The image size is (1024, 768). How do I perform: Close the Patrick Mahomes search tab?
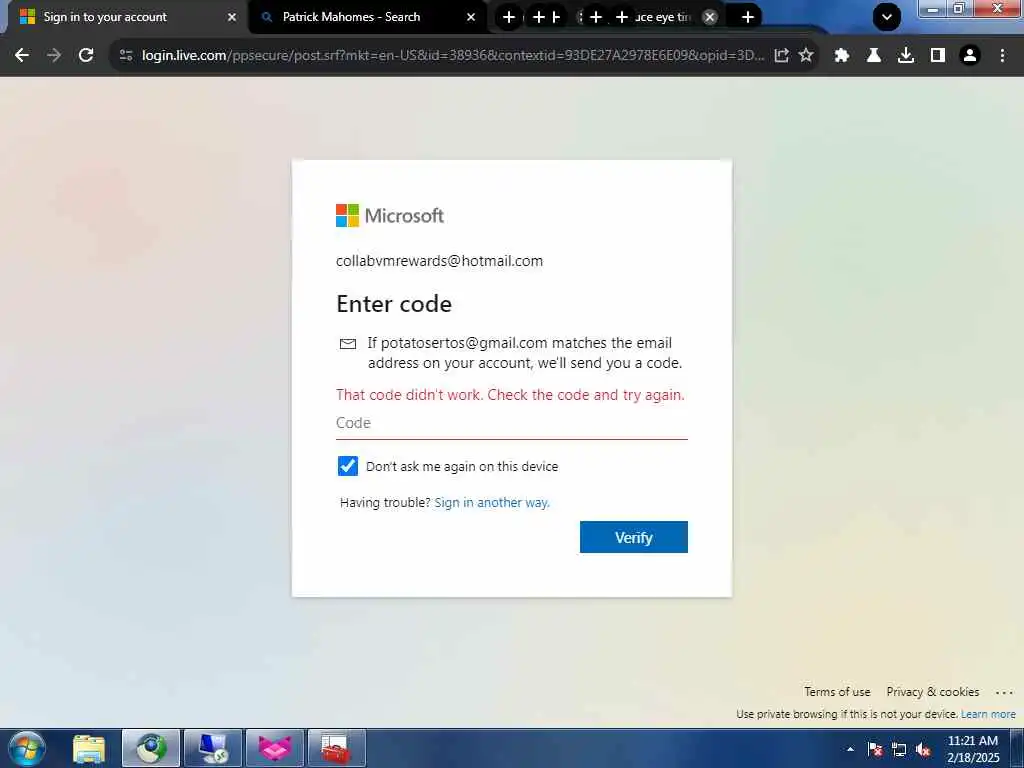(x=471, y=17)
